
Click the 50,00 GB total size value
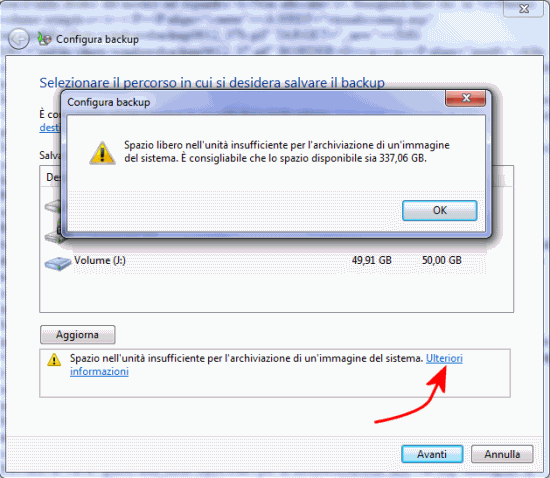442,260
